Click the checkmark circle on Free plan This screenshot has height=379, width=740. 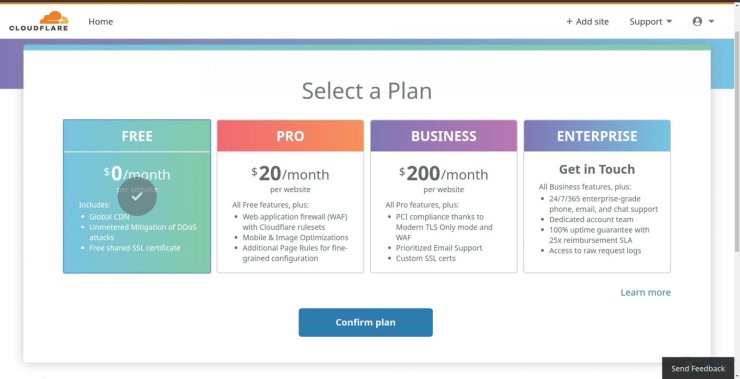coord(137,196)
